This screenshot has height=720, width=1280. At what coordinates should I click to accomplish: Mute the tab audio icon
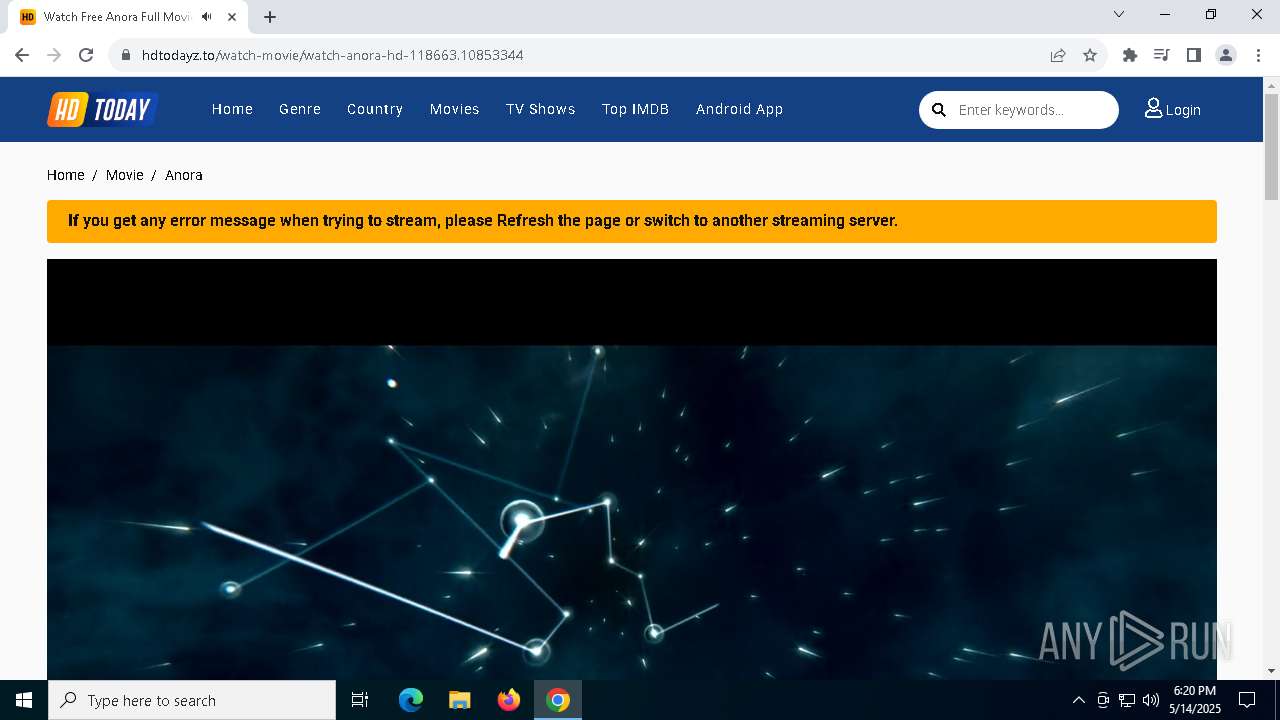207,17
